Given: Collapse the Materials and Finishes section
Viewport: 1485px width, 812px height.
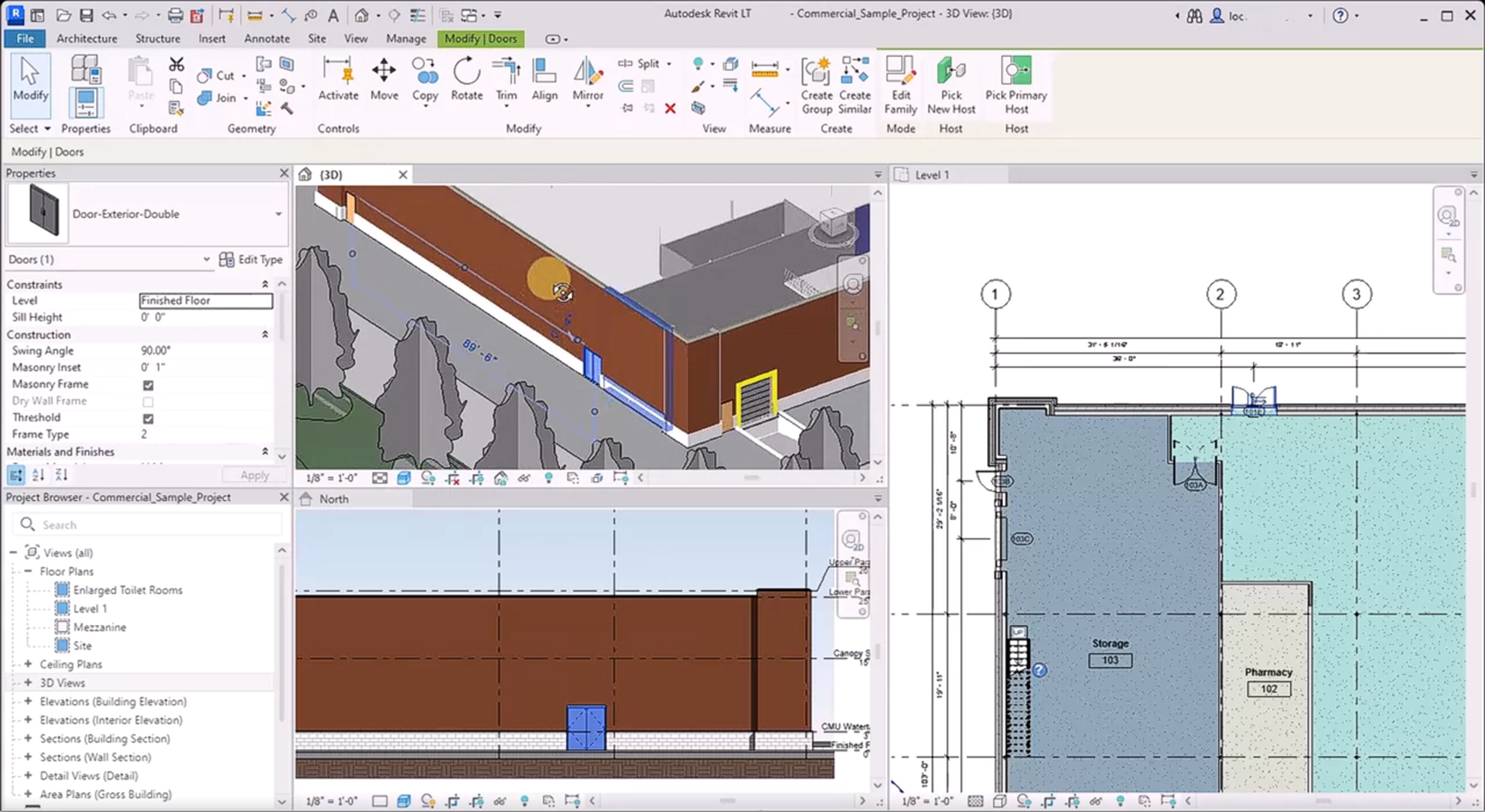Looking at the screenshot, I should (x=265, y=452).
